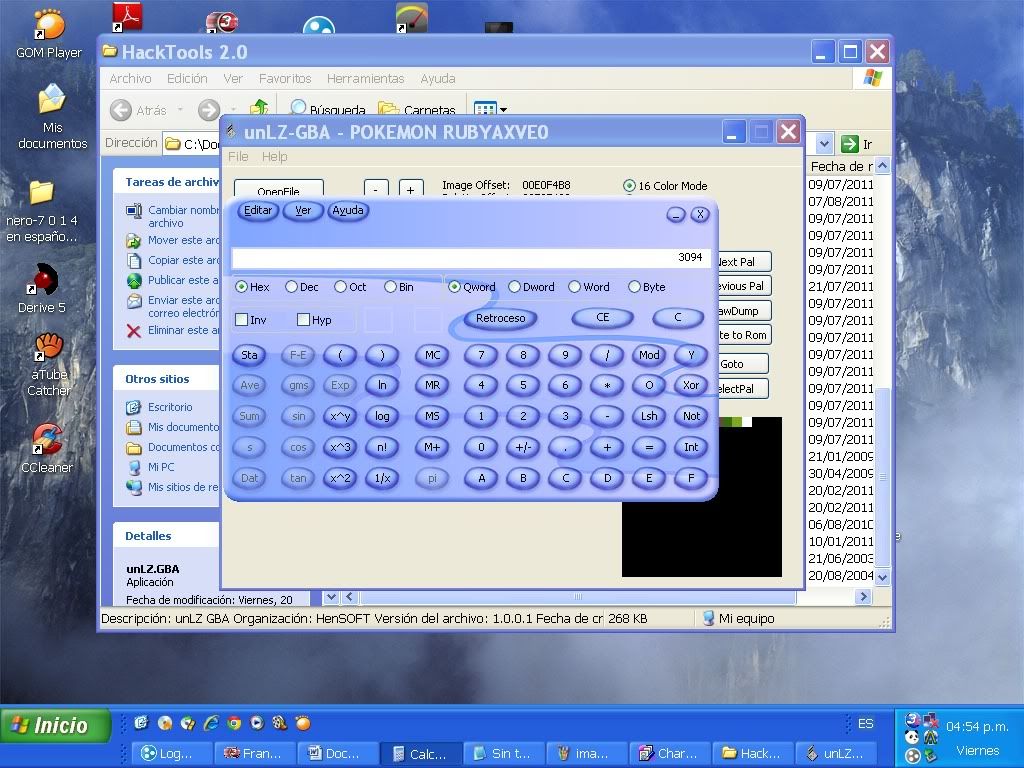Click the Xor operator button
This screenshot has width=1024, height=768.
pyautogui.click(x=691, y=385)
